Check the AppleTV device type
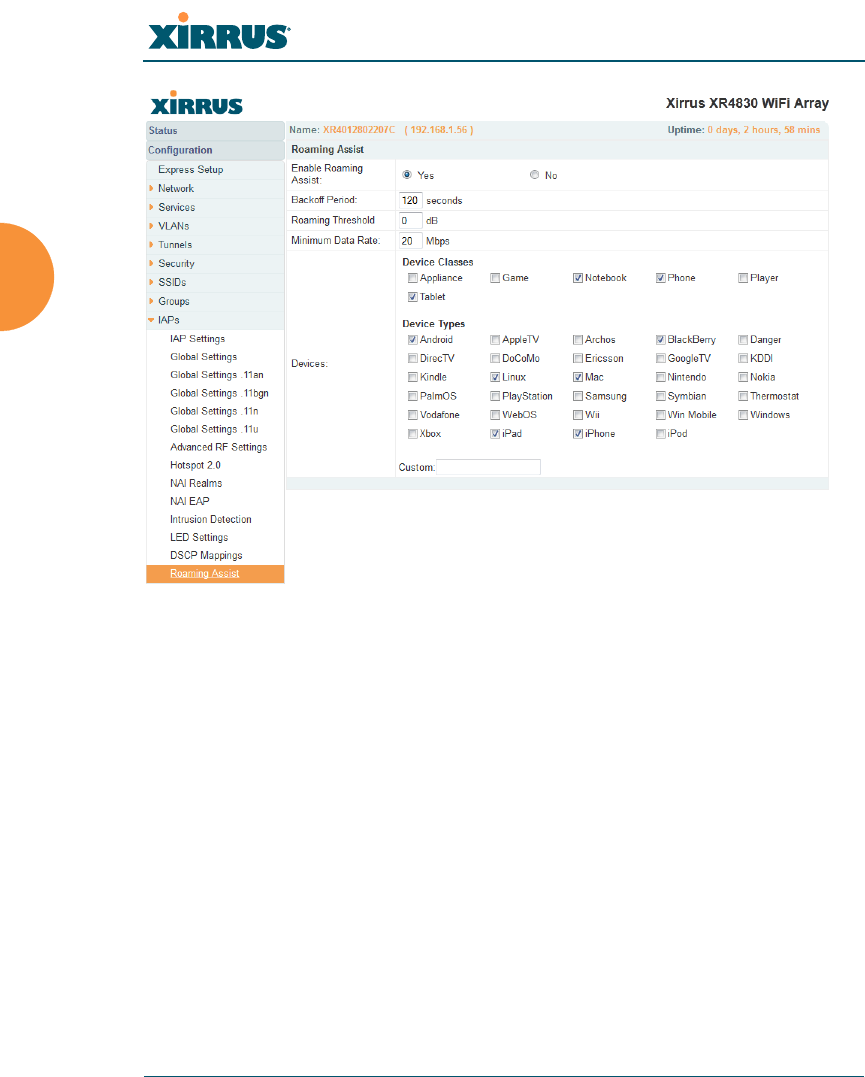Screen dimensions: 865x1077 pyautogui.click(x=495, y=340)
